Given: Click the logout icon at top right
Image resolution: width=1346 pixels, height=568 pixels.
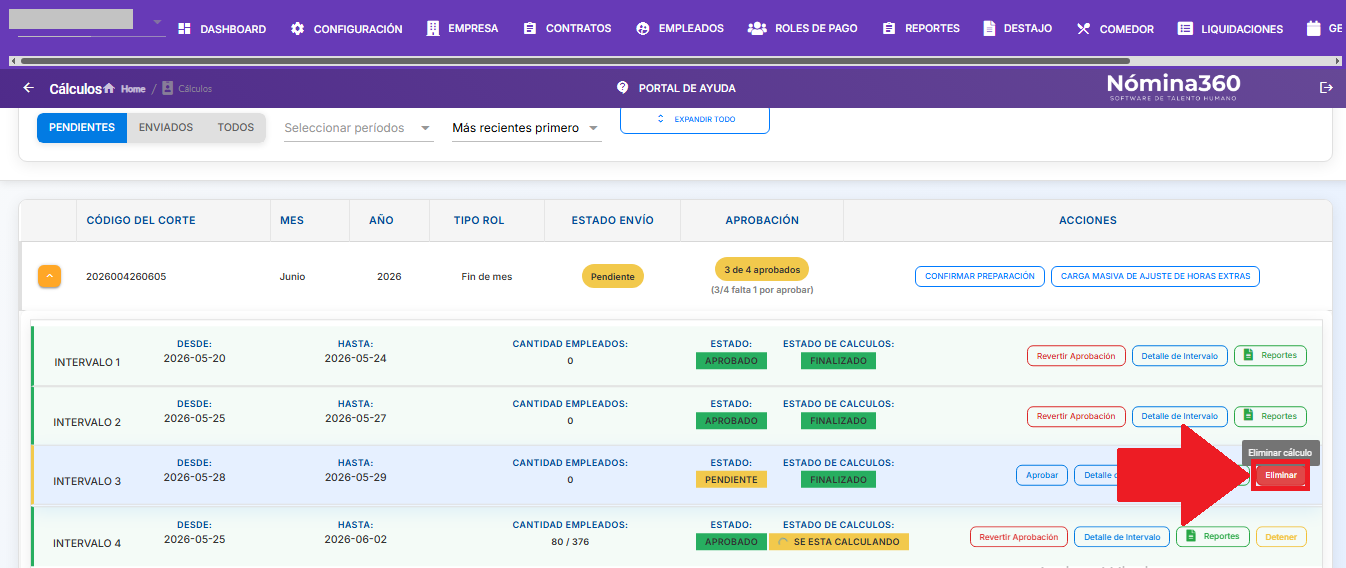Looking at the screenshot, I should pos(1326,88).
